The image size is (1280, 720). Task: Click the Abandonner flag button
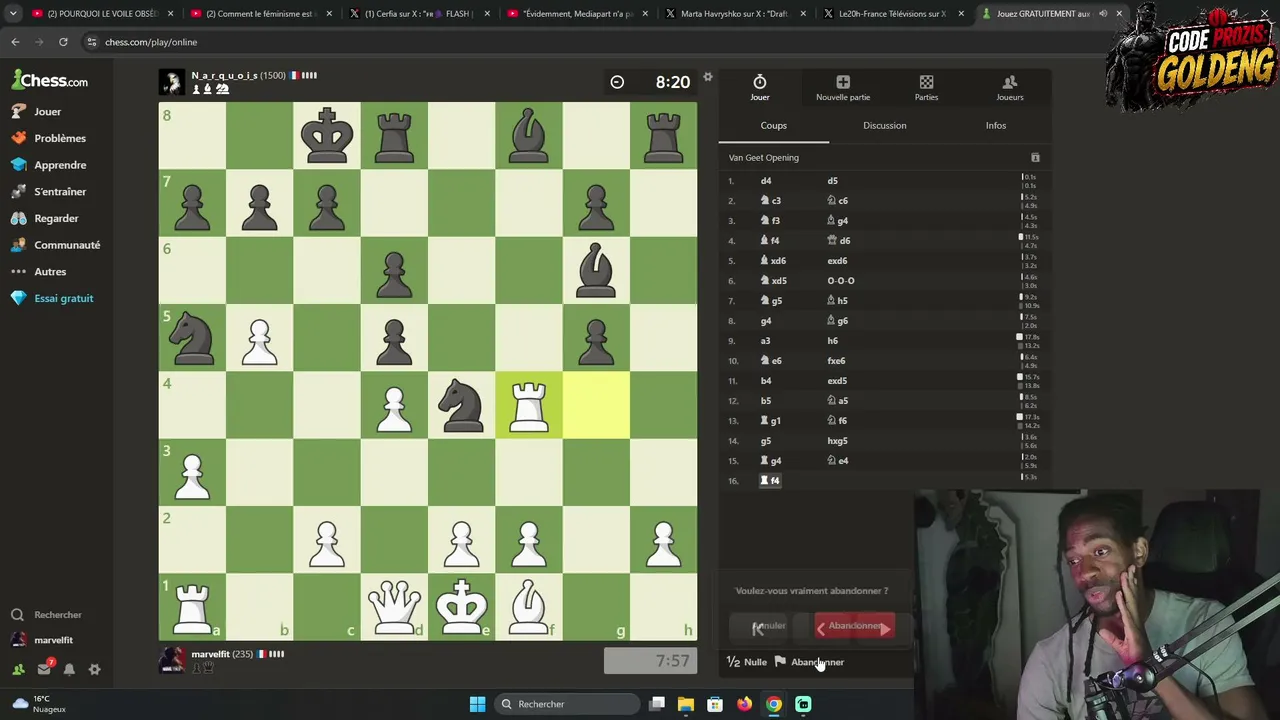[x=809, y=662]
